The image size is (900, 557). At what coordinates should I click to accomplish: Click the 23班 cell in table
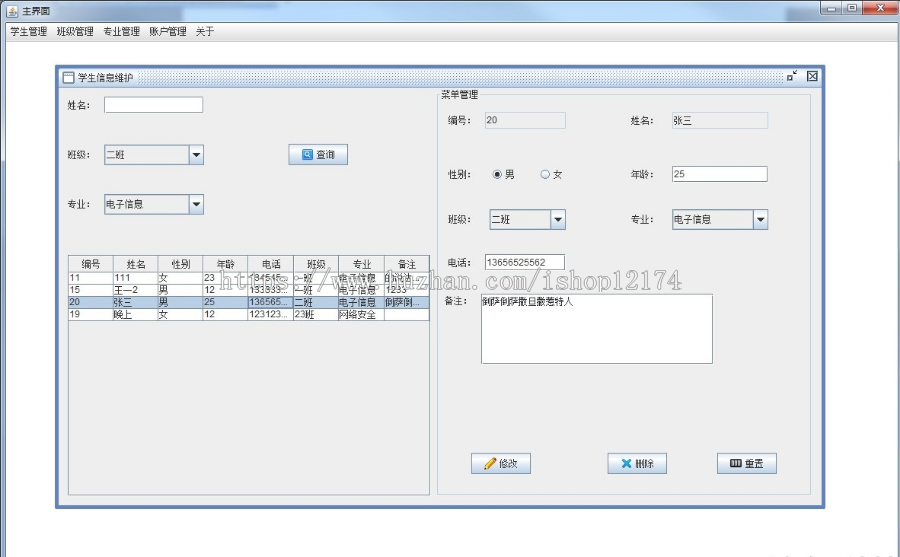click(316, 315)
